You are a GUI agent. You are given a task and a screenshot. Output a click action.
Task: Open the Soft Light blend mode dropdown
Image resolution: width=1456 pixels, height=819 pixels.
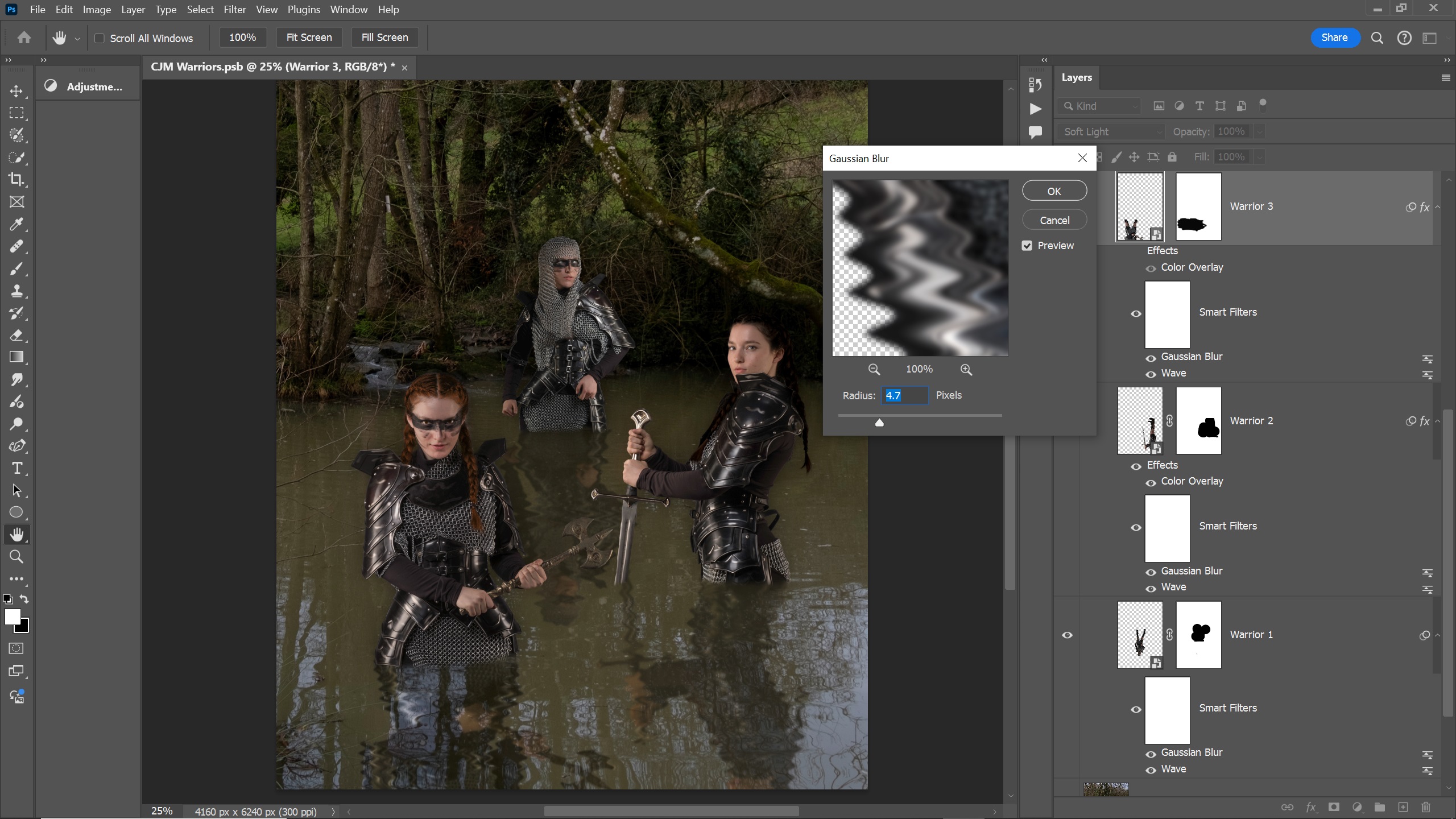pyautogui.click(x=1111, y=132)
